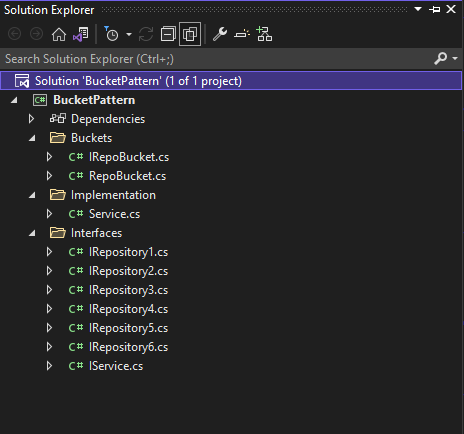Toggle Show All Files button

pos(190,34)
